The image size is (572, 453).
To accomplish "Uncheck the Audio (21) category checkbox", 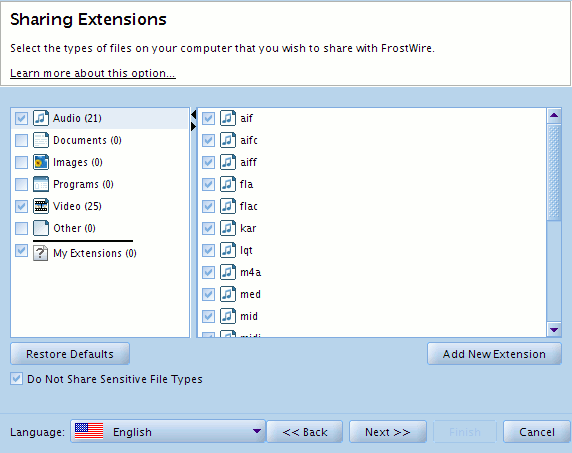I will pyautogui.click(x=21, y=118).
